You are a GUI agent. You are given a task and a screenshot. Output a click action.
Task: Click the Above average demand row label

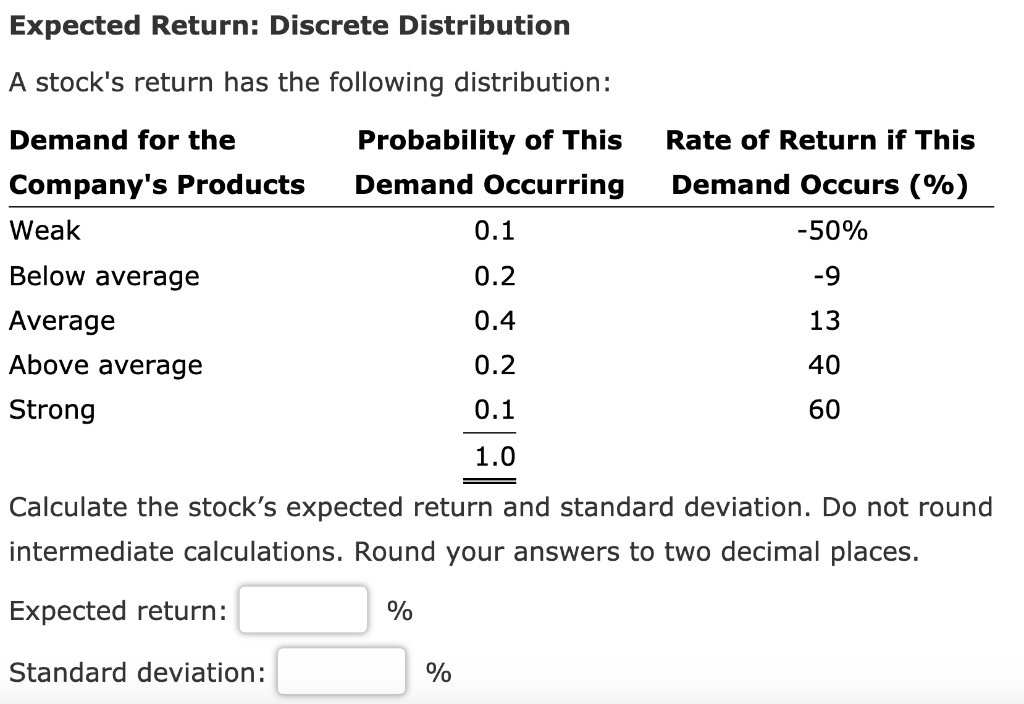coord(106,365)
